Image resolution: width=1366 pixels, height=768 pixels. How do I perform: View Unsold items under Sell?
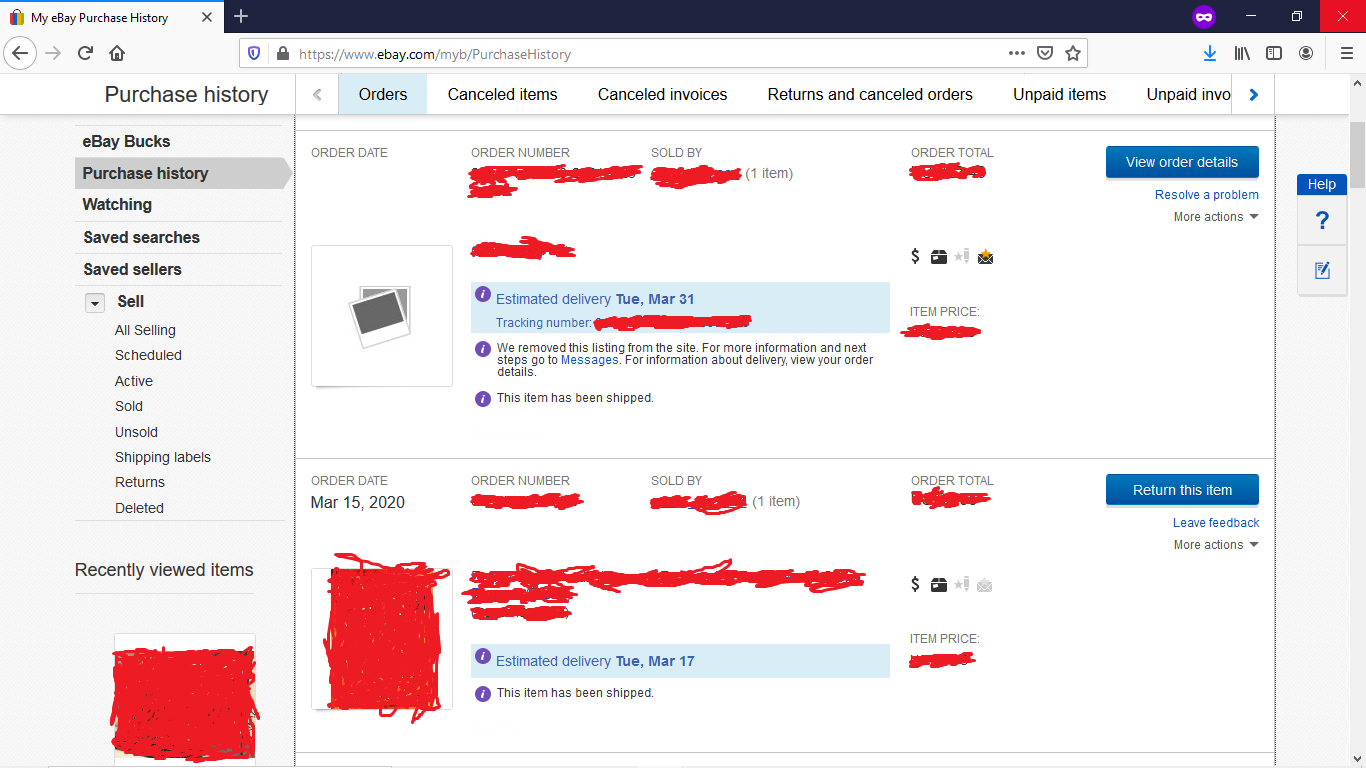click(136, 432)
